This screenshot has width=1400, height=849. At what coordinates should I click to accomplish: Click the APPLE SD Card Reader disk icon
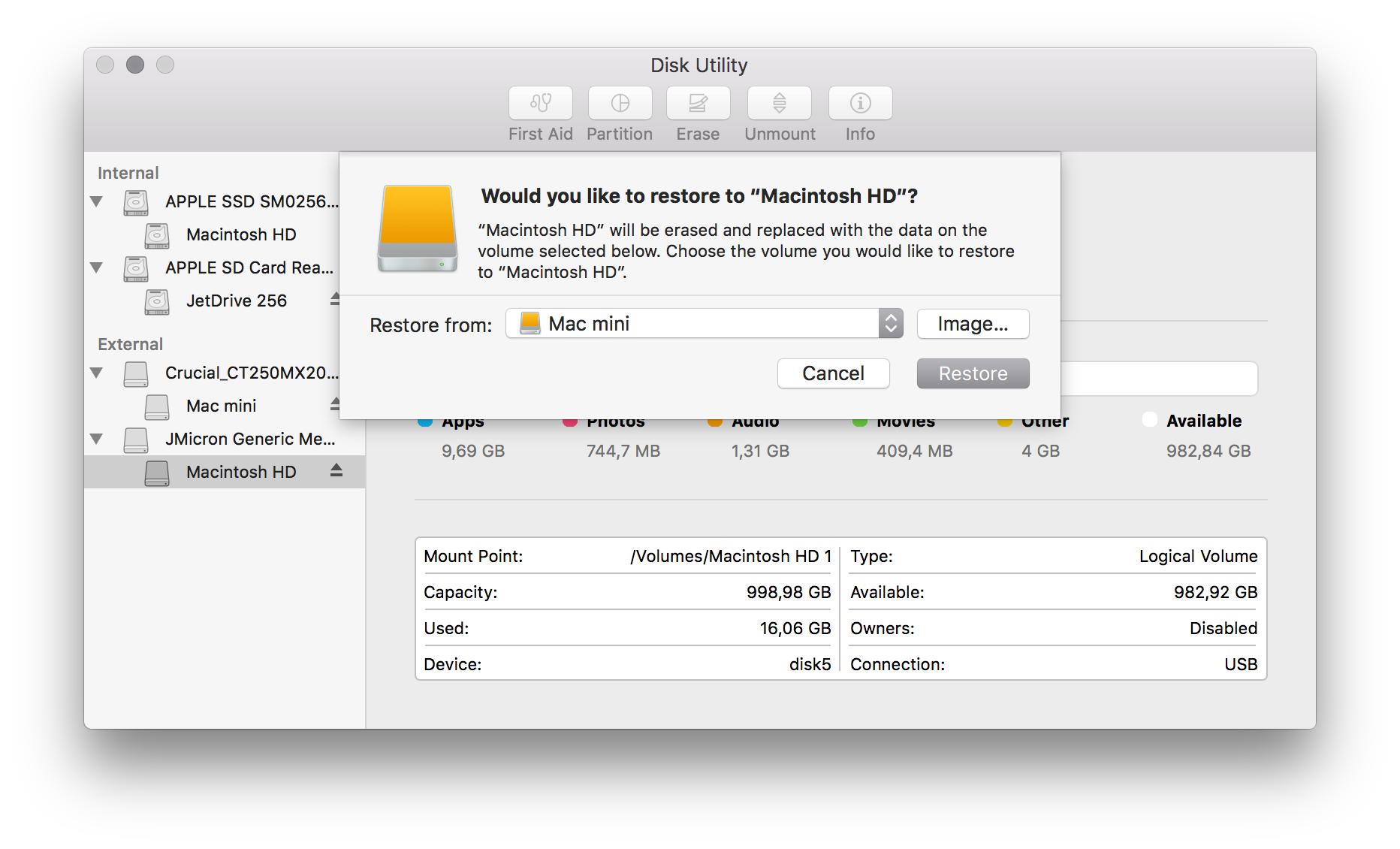point(136,268)
